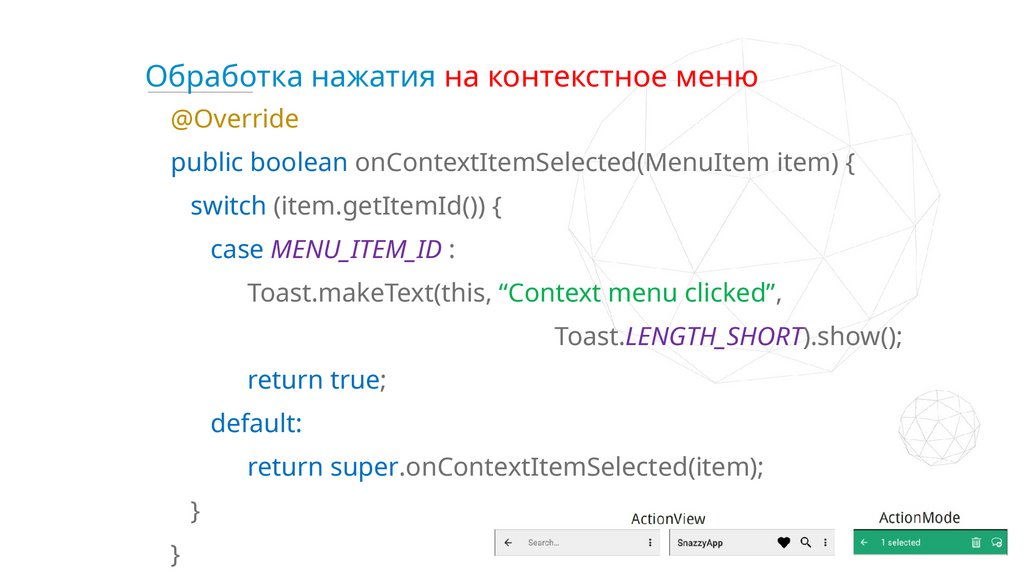Click the ActionView label
Screen dimensions: 1024x576
click(x=668, y=519)
